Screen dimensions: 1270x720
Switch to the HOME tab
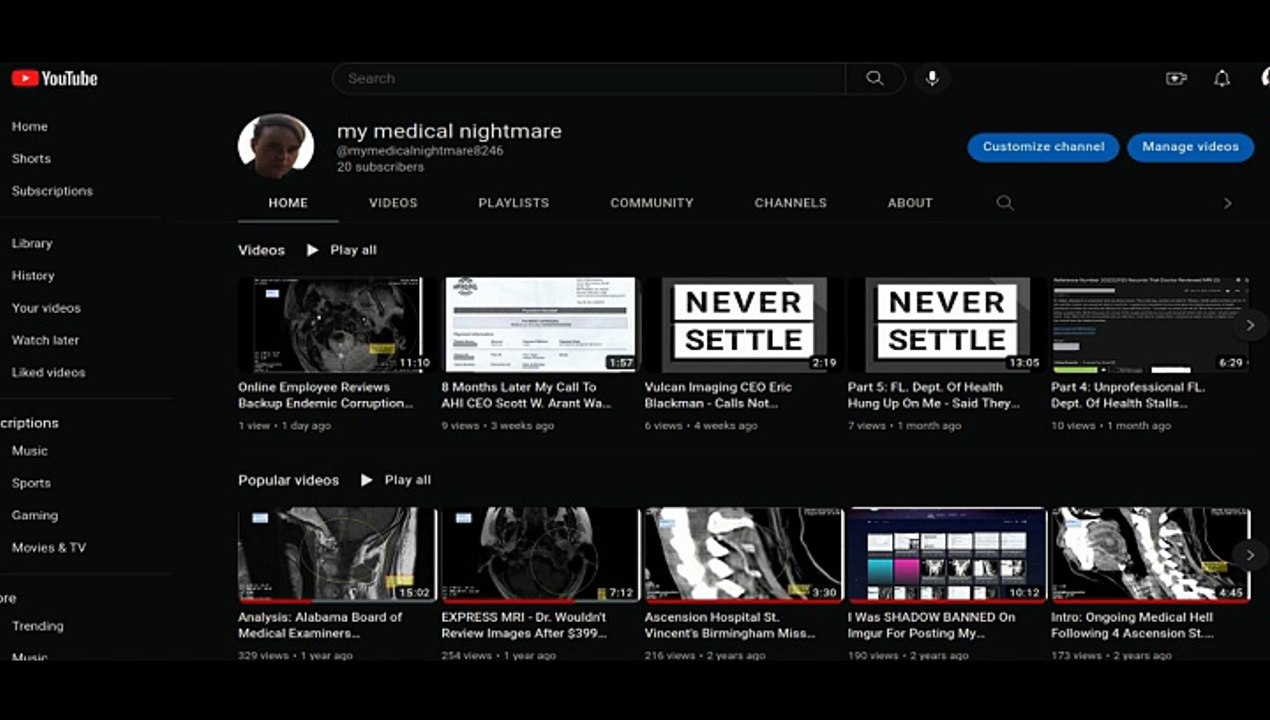288,203
